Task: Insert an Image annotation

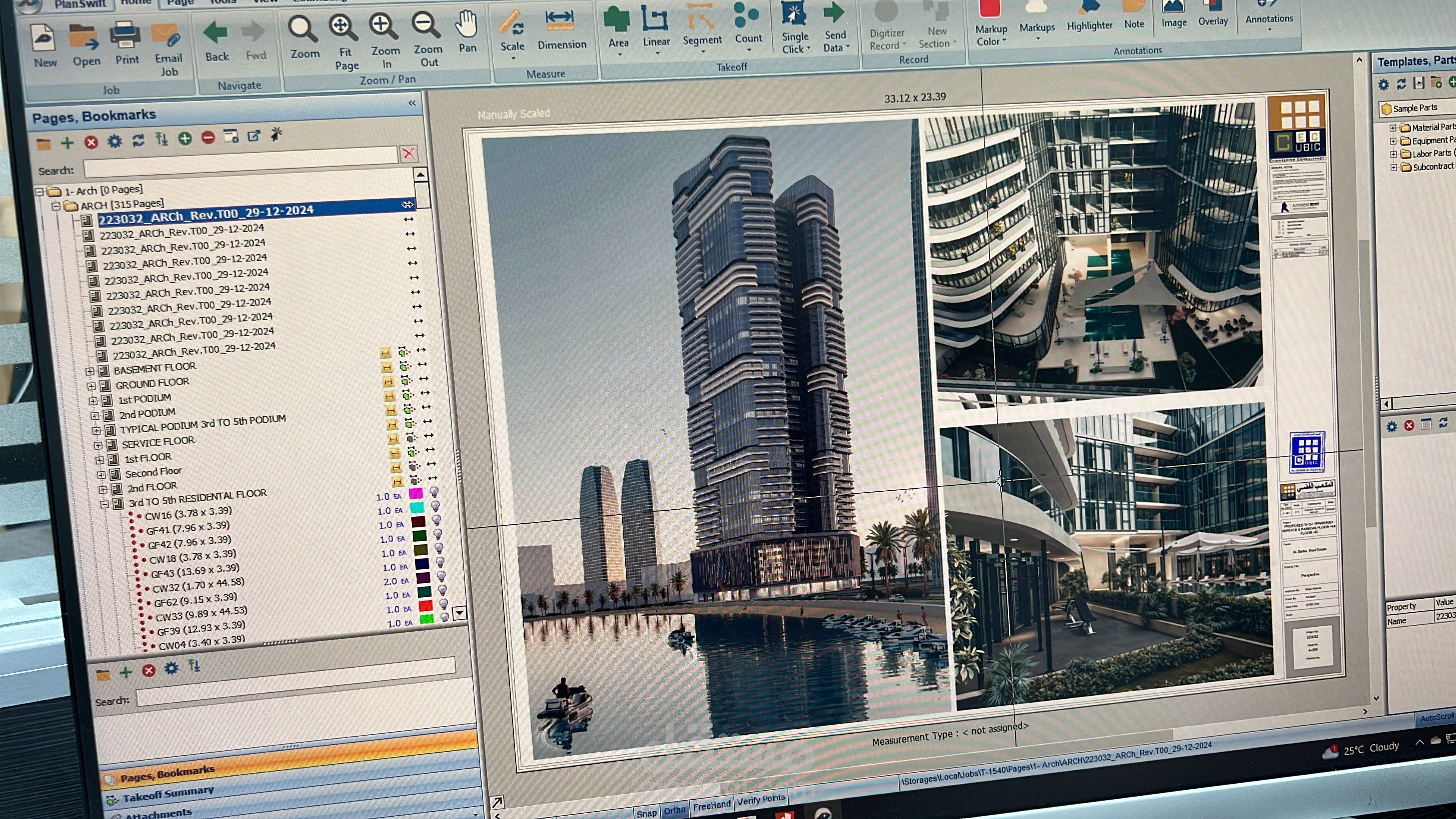Action: pyautogui.click(x=1174, y=14)
